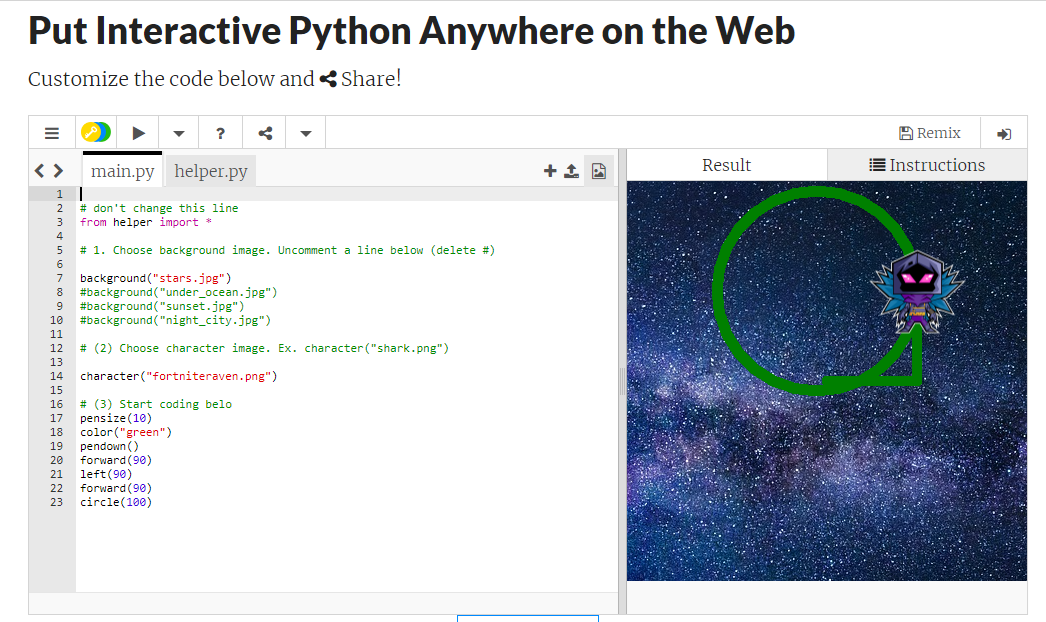Screen dimensions: 1046x622
Task: Click the color("green") code line
Action: pos(126,432)
